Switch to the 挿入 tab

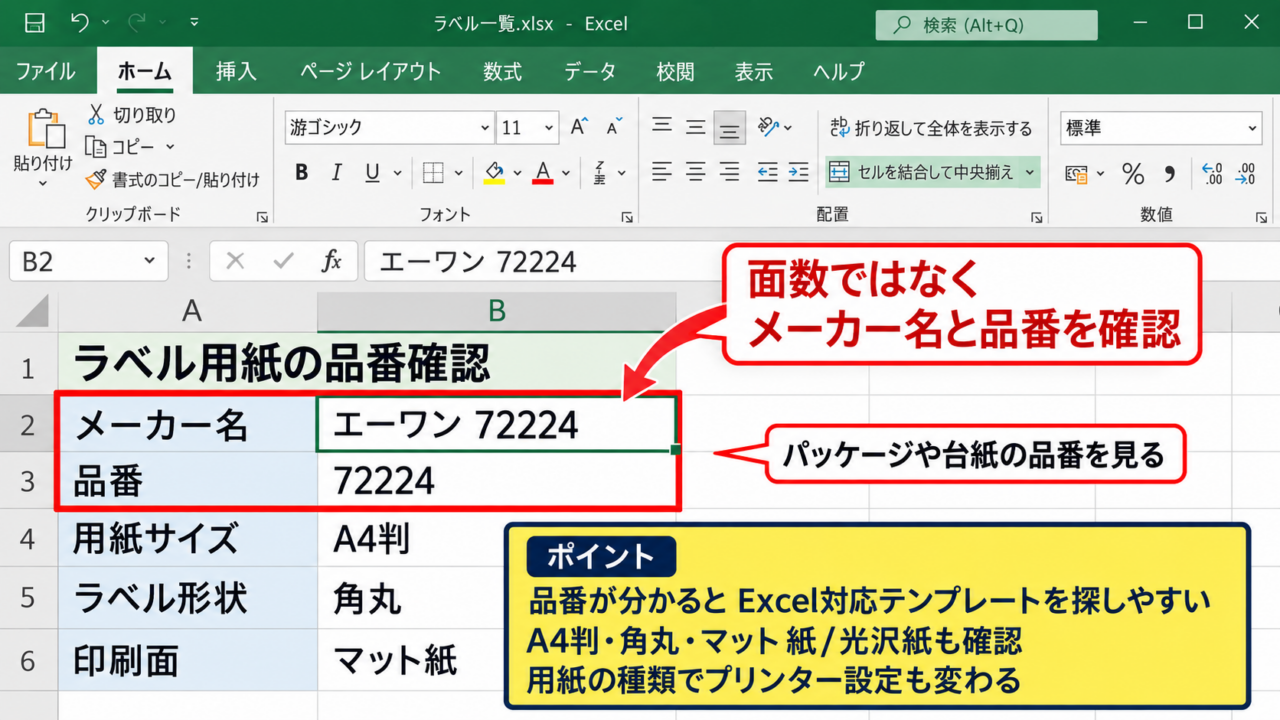click(x=237, y=72)
